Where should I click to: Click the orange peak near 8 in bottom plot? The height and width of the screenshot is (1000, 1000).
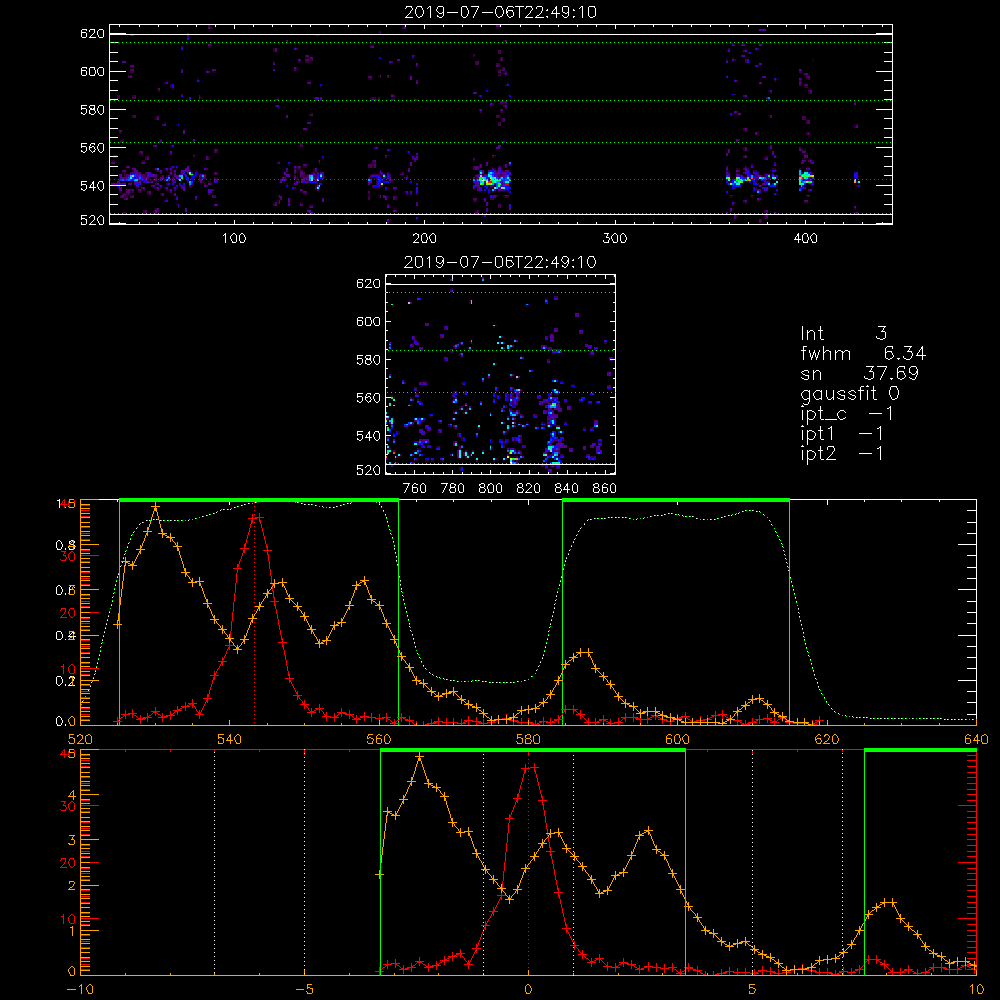pos(887,902)
